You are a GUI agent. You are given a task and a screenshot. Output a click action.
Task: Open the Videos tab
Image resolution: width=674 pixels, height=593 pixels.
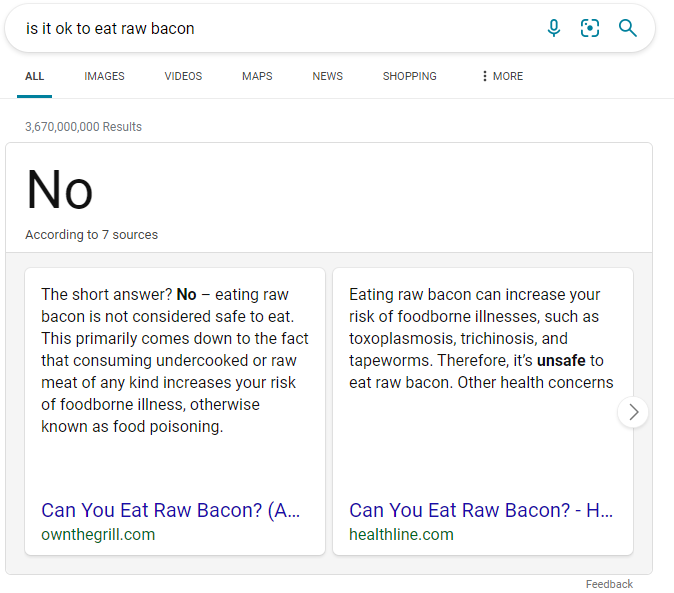point(183,76)
